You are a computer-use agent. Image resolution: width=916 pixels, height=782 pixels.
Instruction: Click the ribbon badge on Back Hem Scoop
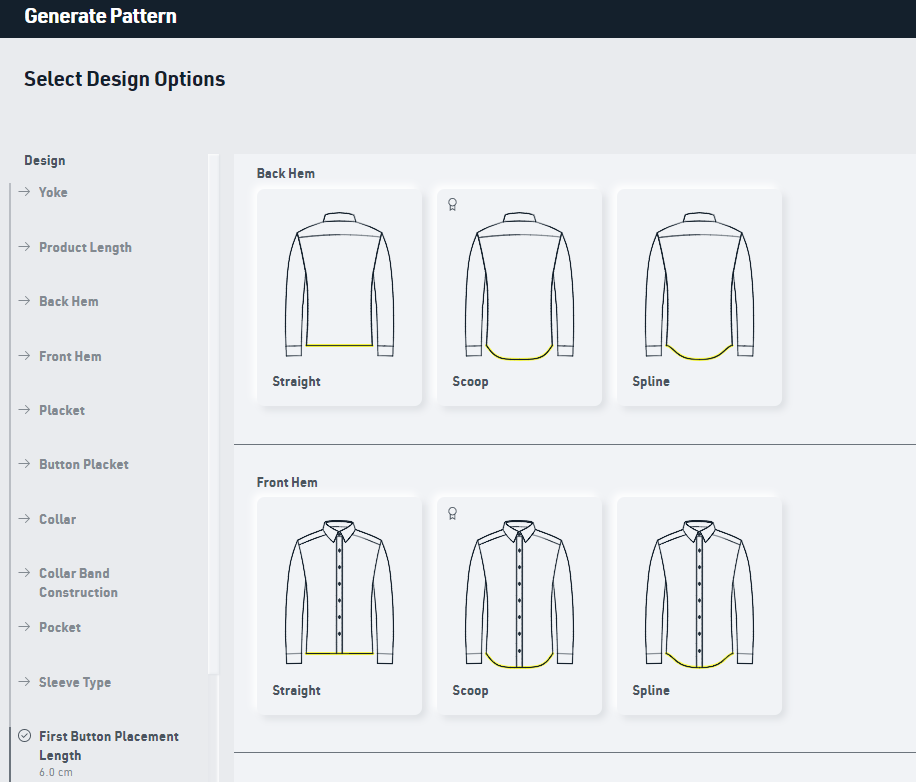(x=452, y=204)
